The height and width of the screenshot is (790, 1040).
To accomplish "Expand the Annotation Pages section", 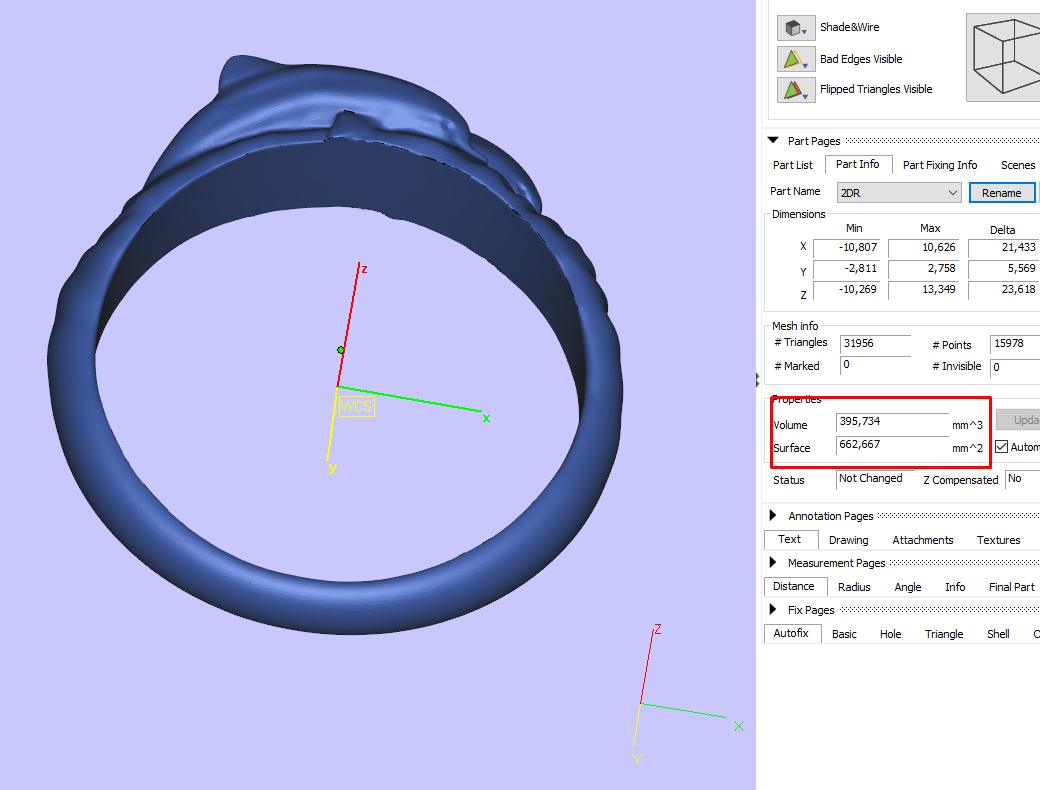I will 773,515.
